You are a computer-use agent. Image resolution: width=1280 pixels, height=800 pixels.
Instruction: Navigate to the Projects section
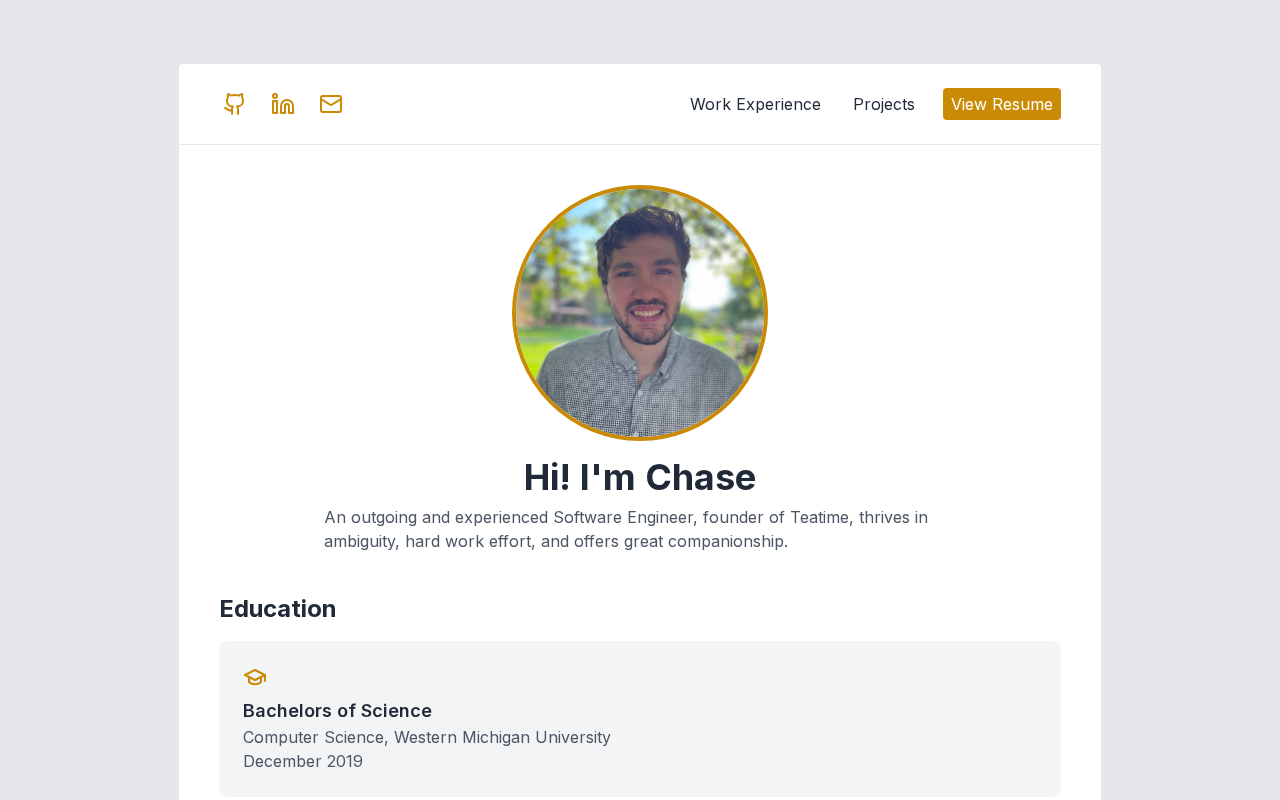[x=884, y=104]
